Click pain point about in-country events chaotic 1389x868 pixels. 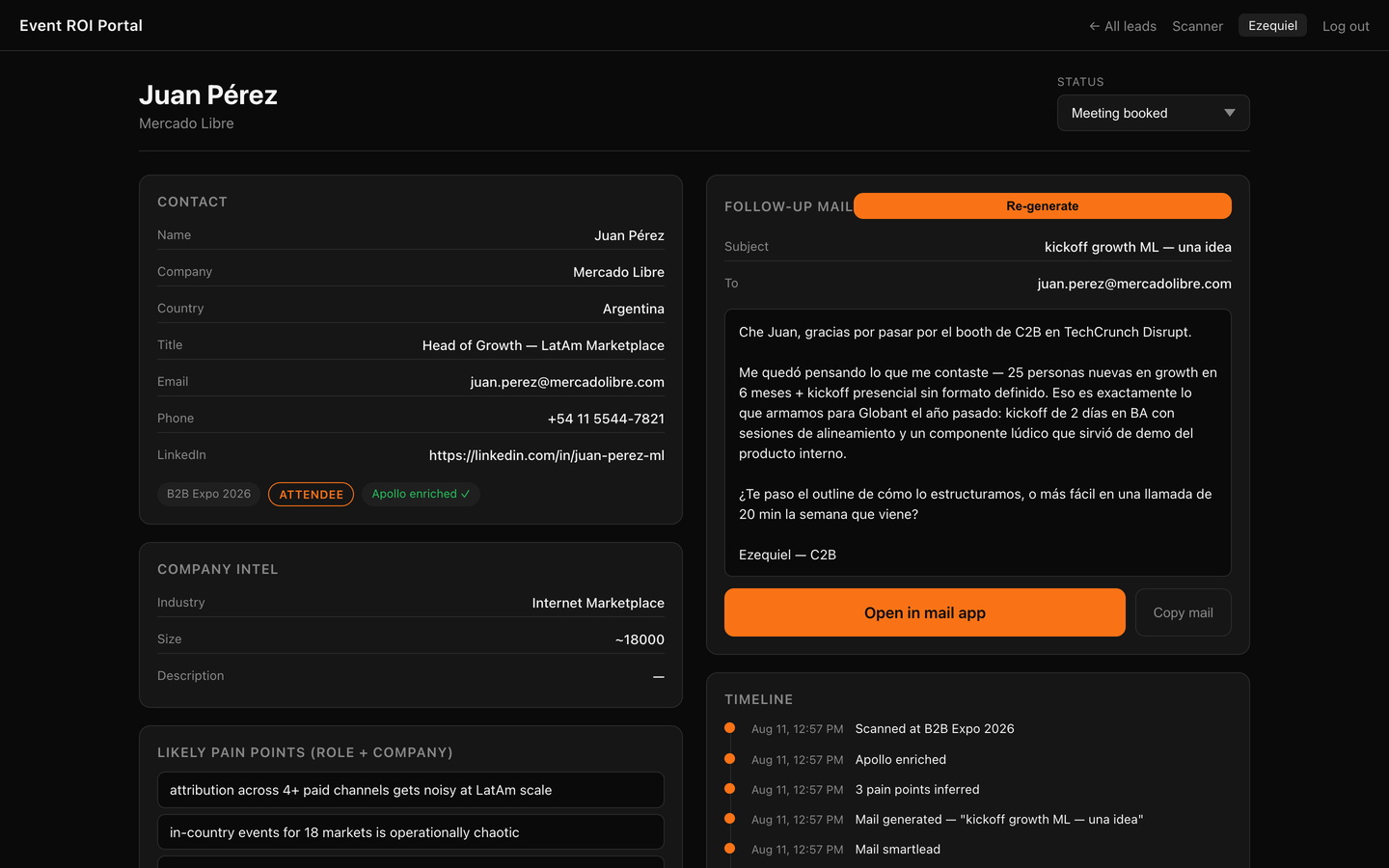[411, 832]
